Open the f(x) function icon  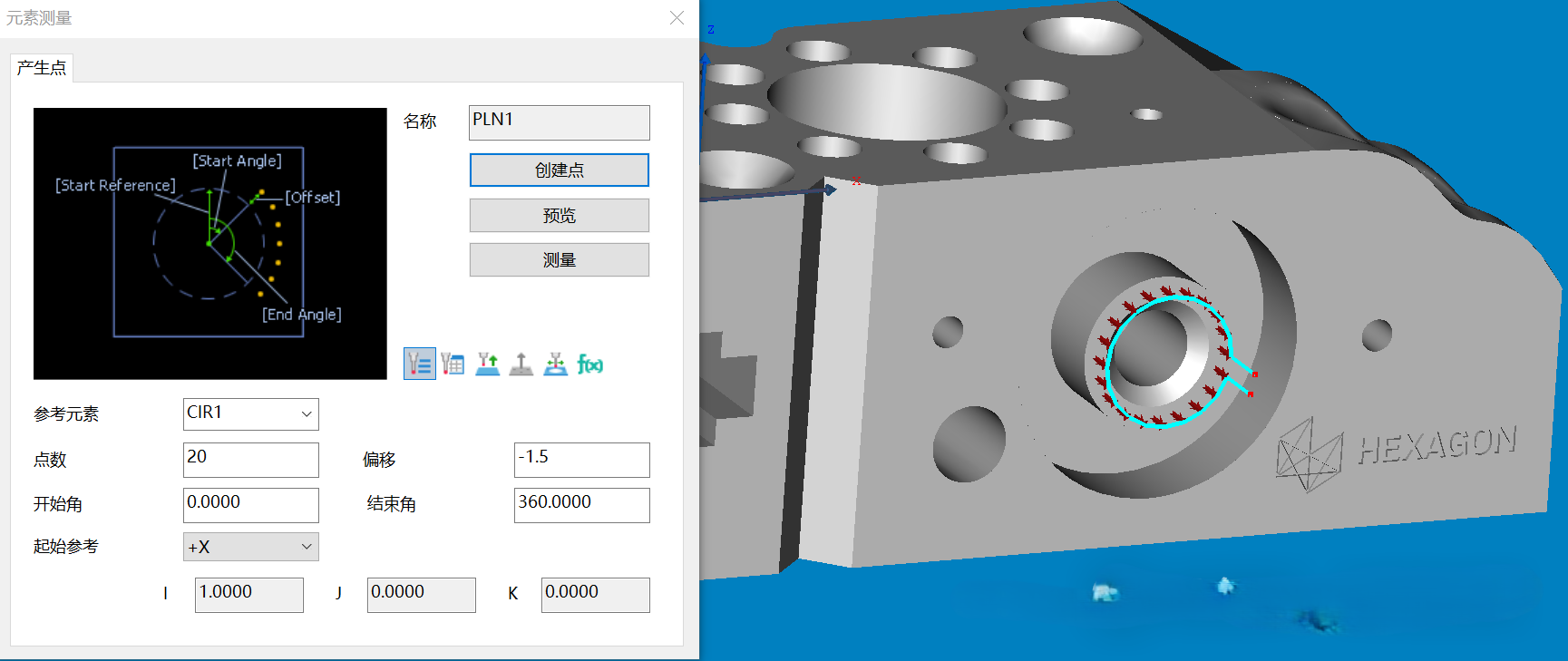coord(589,365)
